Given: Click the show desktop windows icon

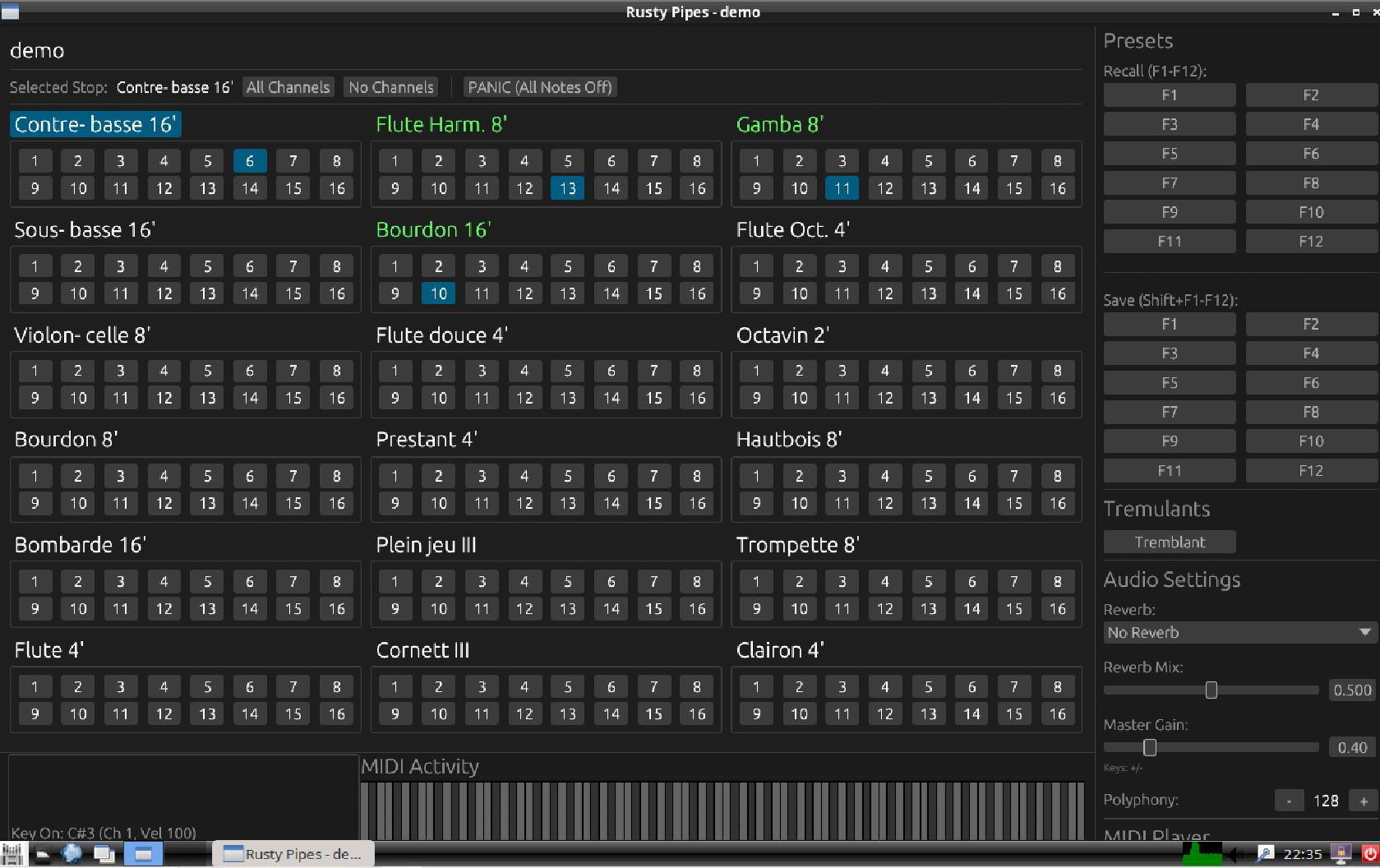Looking at the screenshot, I should tap(104, 854).
